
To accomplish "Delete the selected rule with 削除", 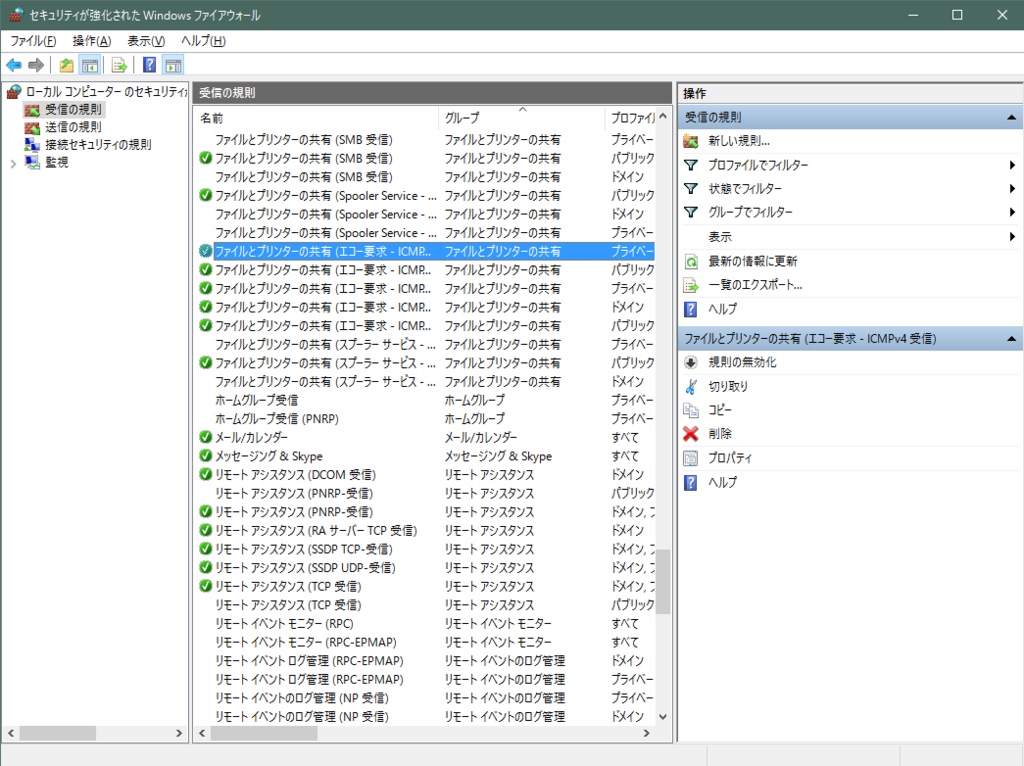I will [x=720, y=434].
